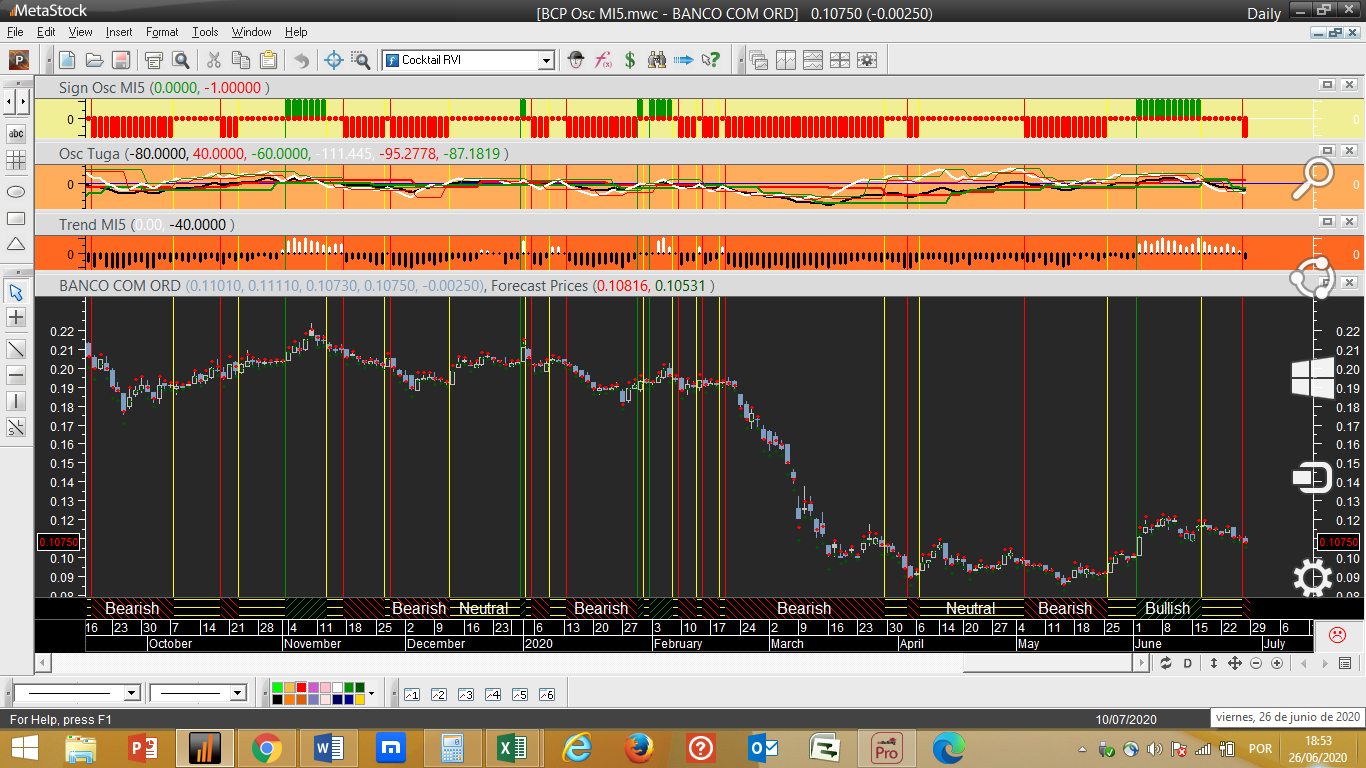Viewport: 1366px width, 768px height.
Task: Choose the text 'abc' annotation tool
Action: coord(16,134)
